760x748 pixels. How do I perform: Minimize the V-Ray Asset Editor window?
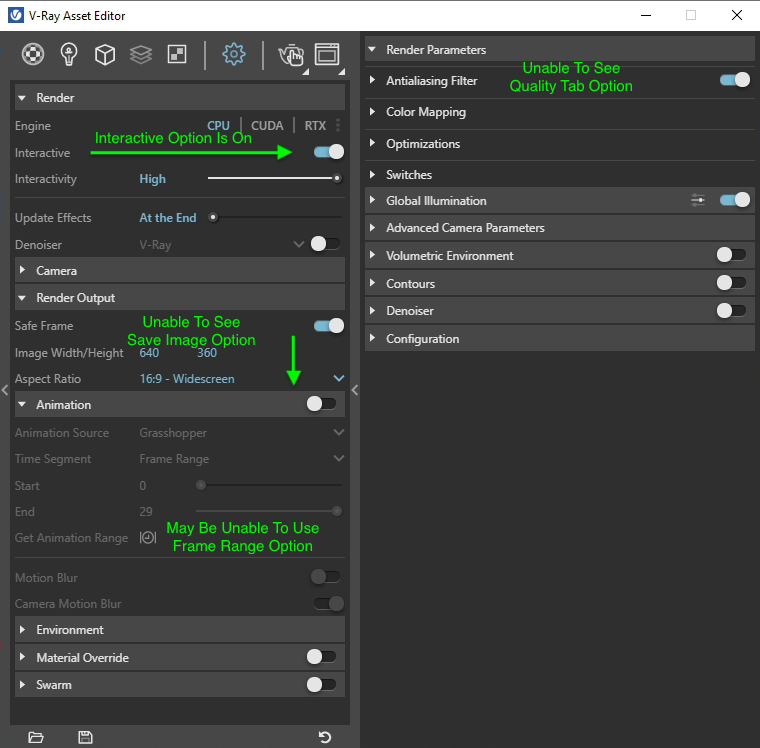tap(646, 15)
